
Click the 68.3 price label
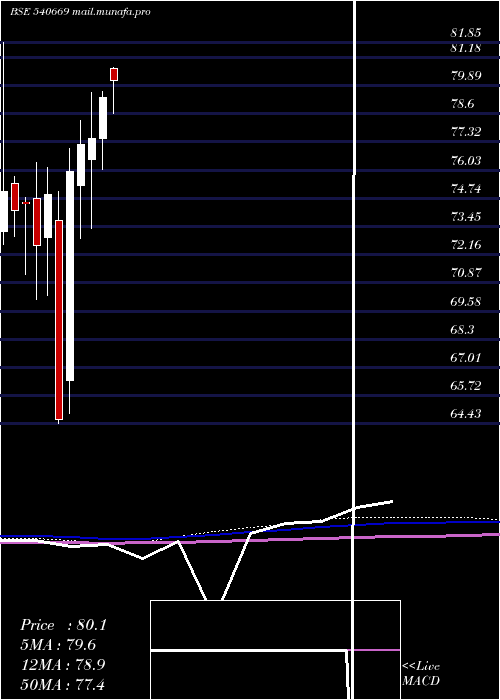(462, 329)
